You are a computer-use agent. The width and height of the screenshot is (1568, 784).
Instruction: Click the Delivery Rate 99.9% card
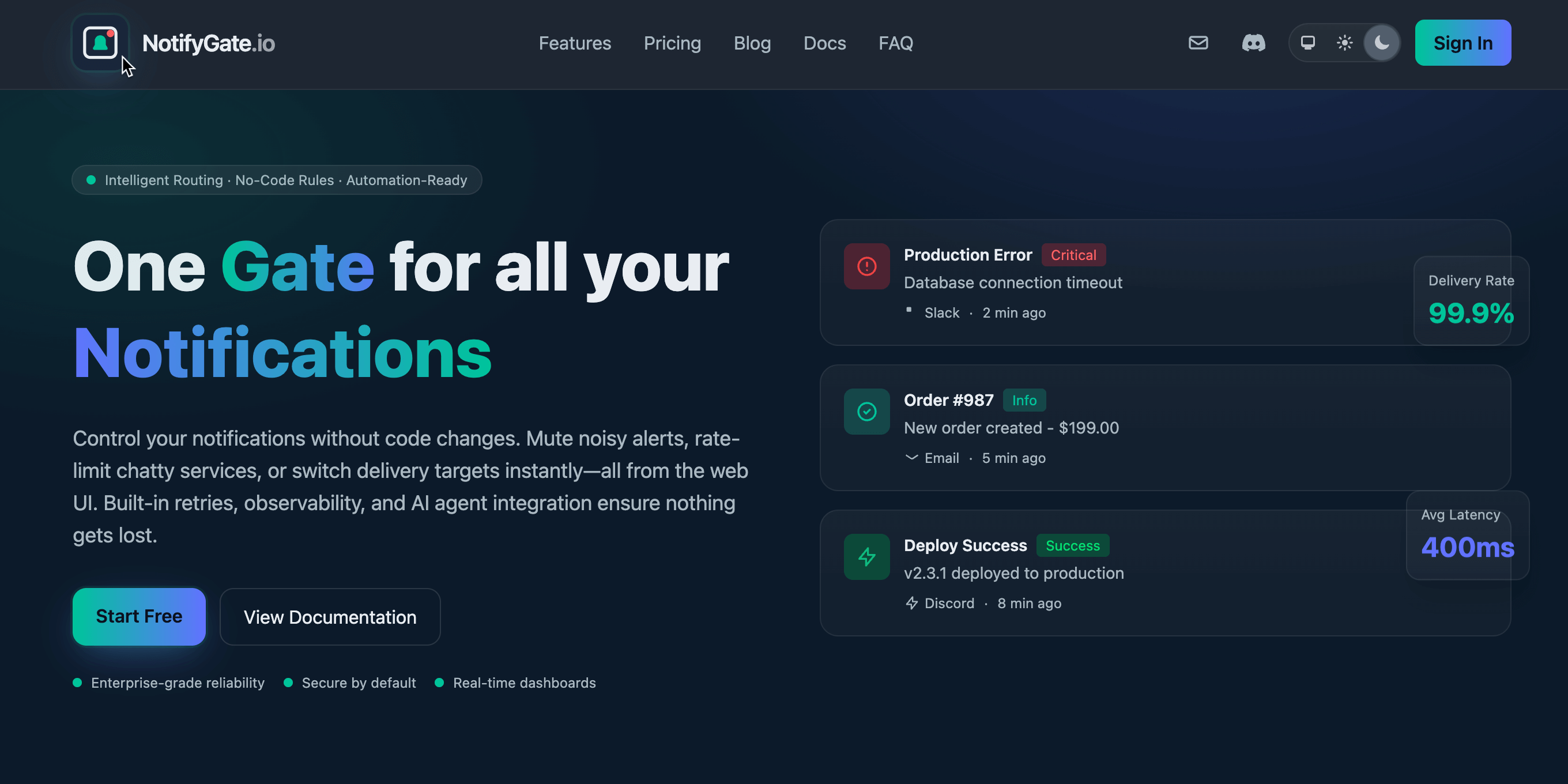1471,301
